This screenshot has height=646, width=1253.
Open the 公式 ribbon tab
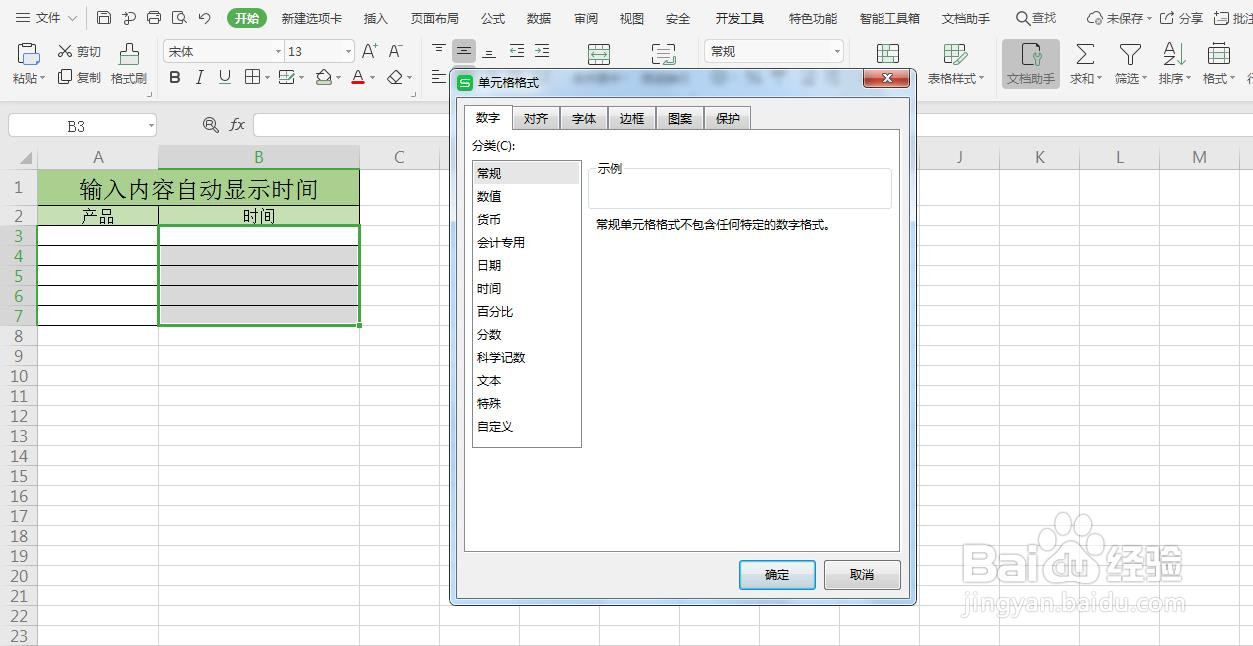click(x=493, y=18)
